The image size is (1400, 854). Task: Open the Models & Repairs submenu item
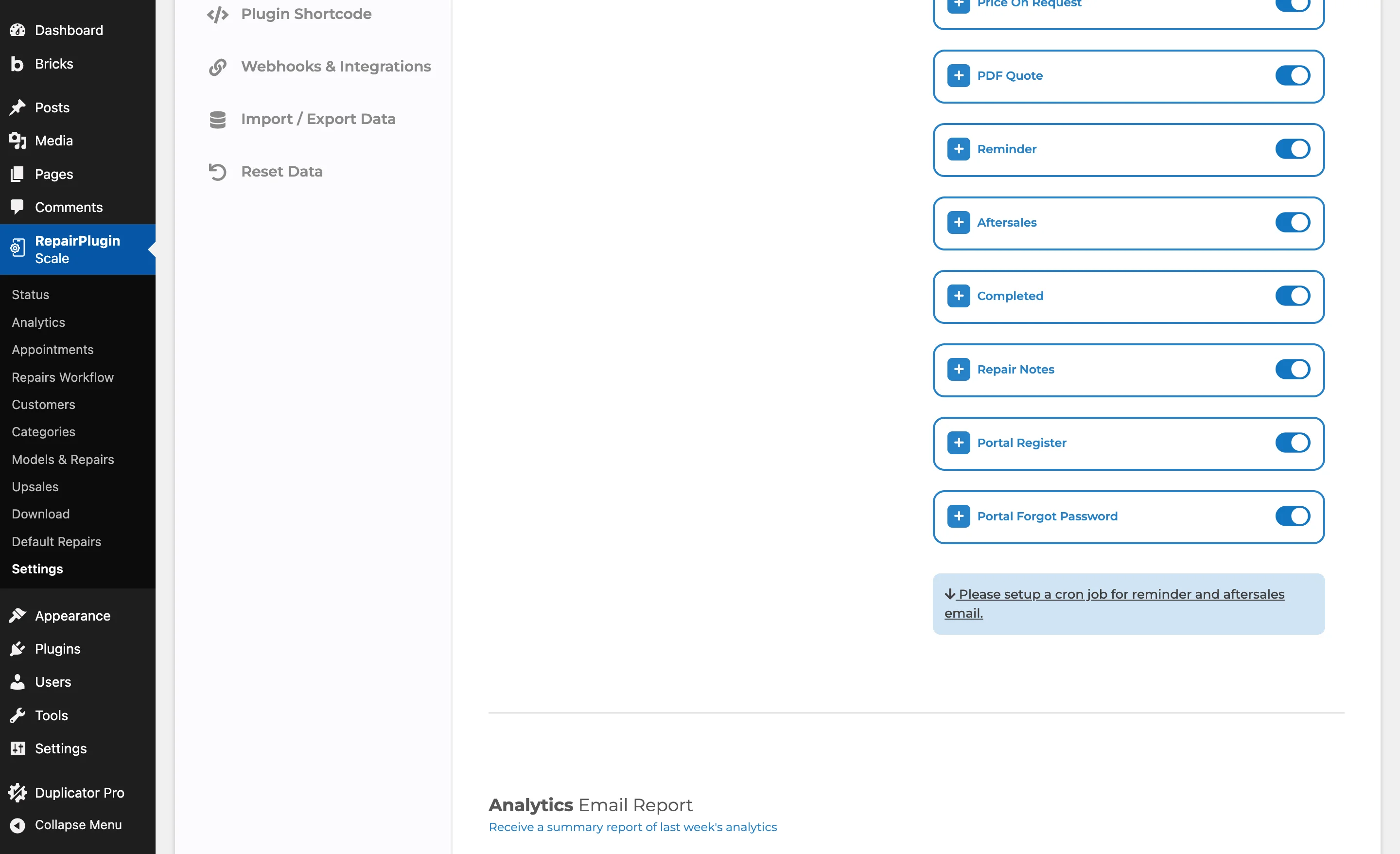coord(63,460)
